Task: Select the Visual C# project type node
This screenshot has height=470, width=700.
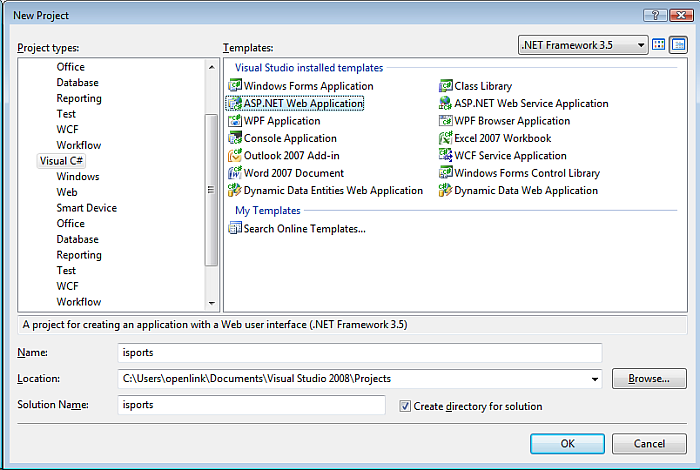Action: [61, 161]
